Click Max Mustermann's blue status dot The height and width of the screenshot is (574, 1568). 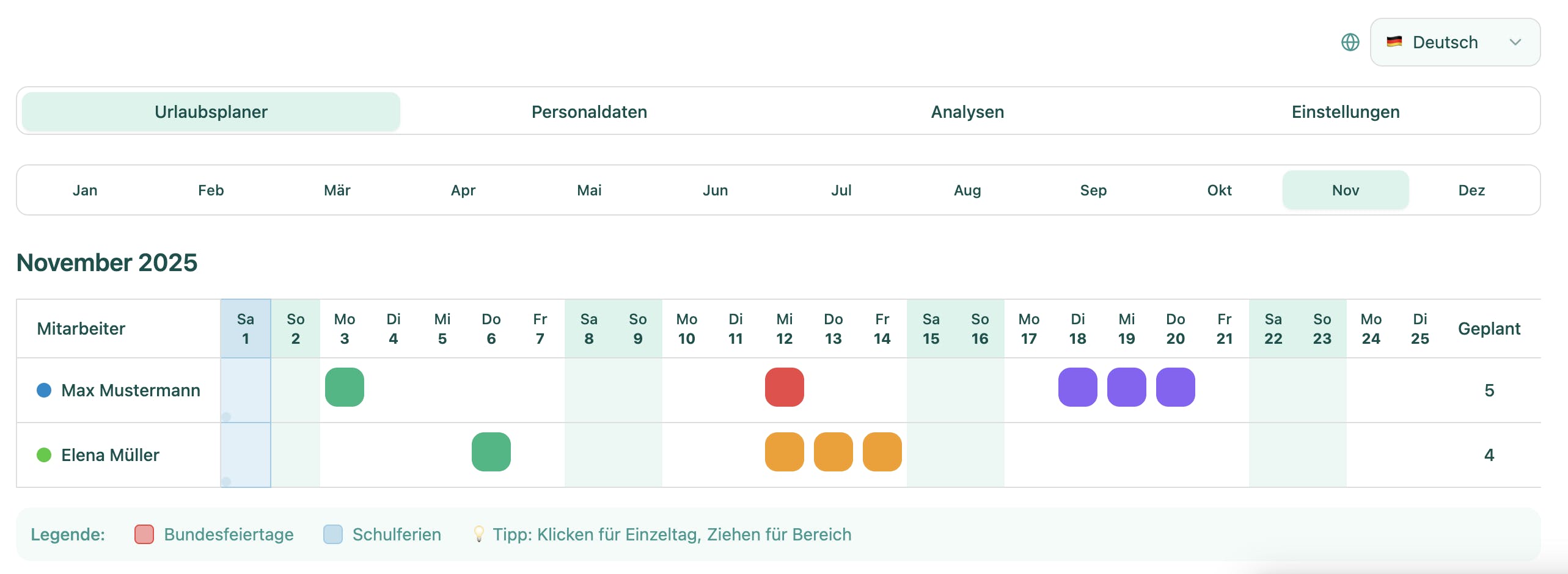[43, 390]
